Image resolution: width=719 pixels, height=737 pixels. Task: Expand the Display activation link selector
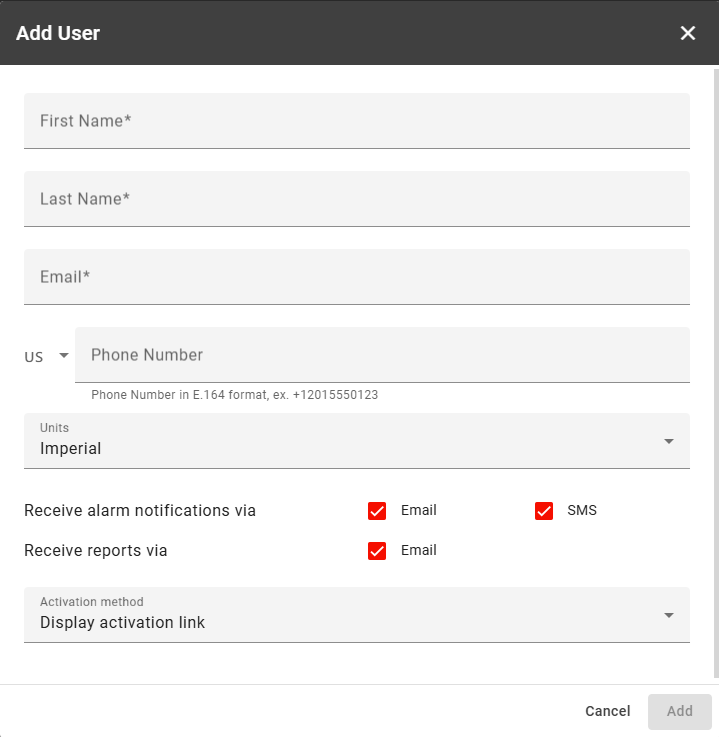point(340,615)
